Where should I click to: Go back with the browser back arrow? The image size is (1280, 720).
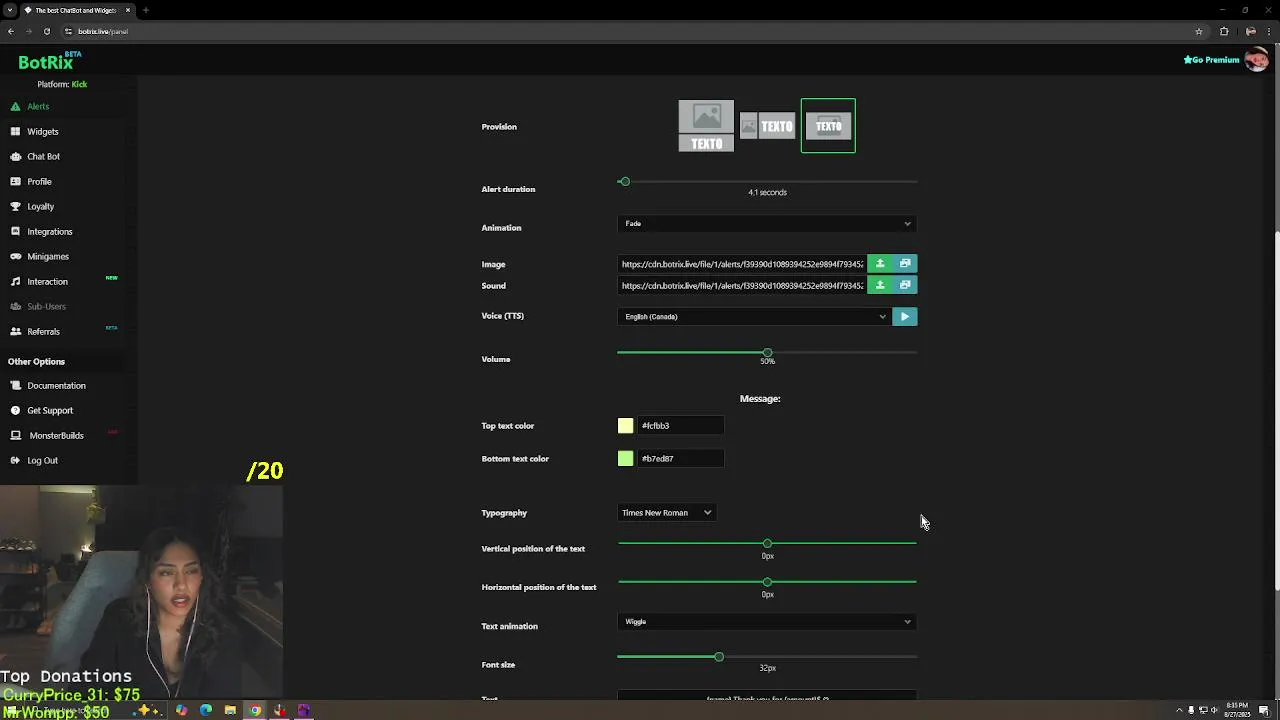pyautogui.click(x=11, y=31)
